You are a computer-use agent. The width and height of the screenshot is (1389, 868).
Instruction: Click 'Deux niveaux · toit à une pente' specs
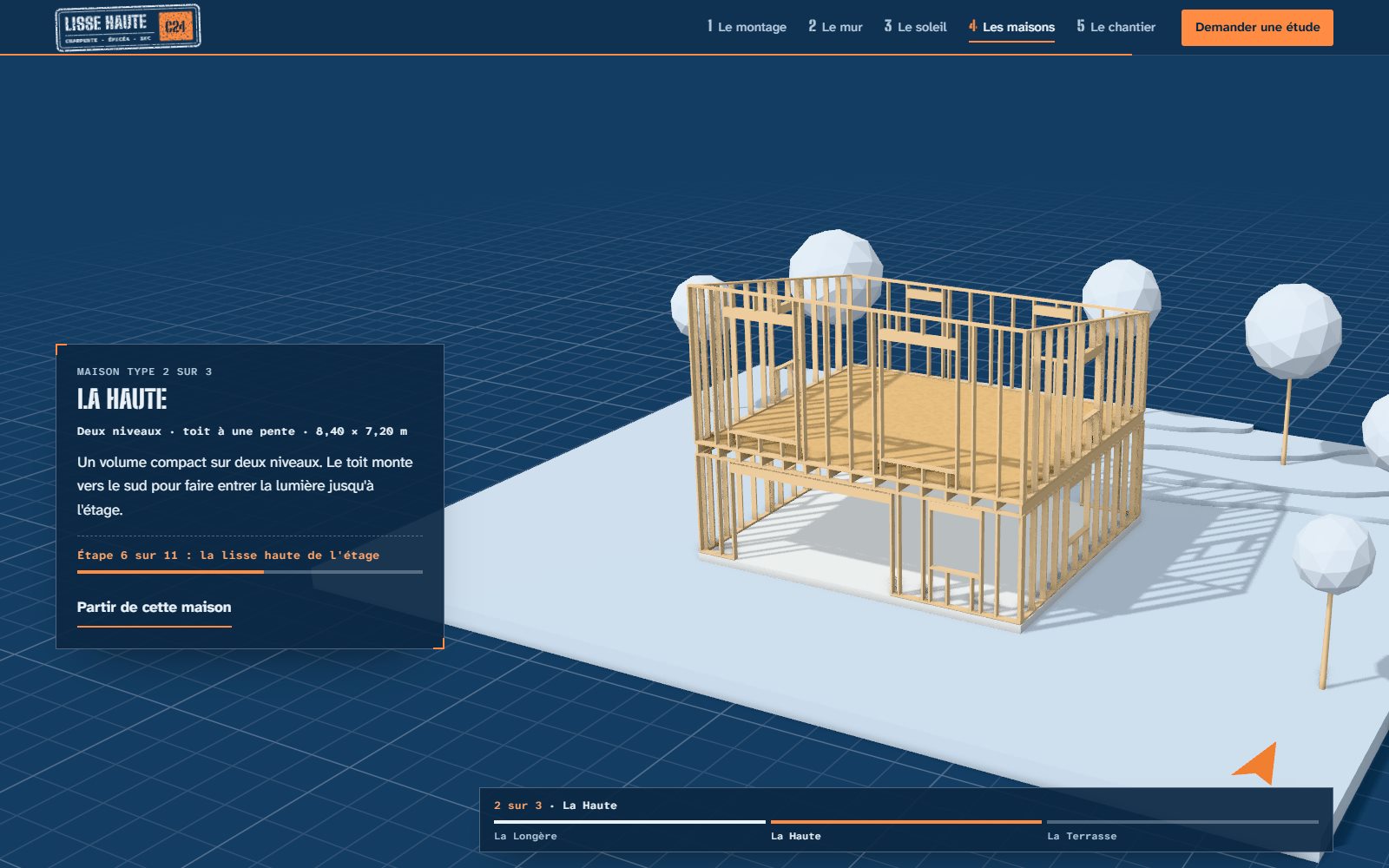tap(242, 431)
